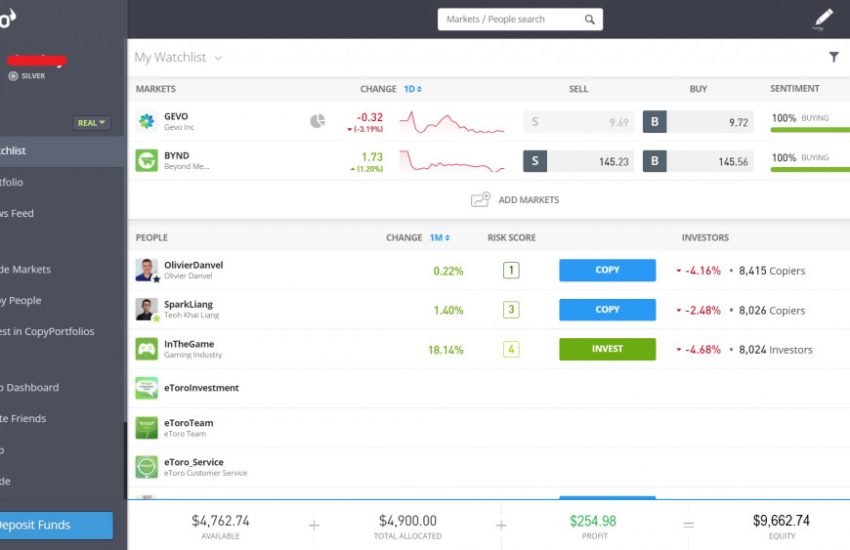This screenshot has height=550, width=850.
Task: Click the GEVO ticker name
Action: pyautogui.click(x=176, y=117)
